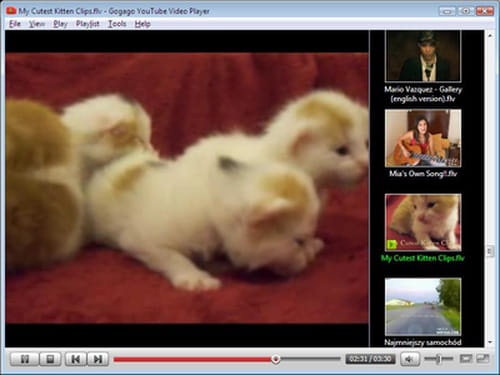Viewport: 500px width, 375px height.
Task: Select the Najmniejszy samochód road thumbnail
Action: click(423, 307)
